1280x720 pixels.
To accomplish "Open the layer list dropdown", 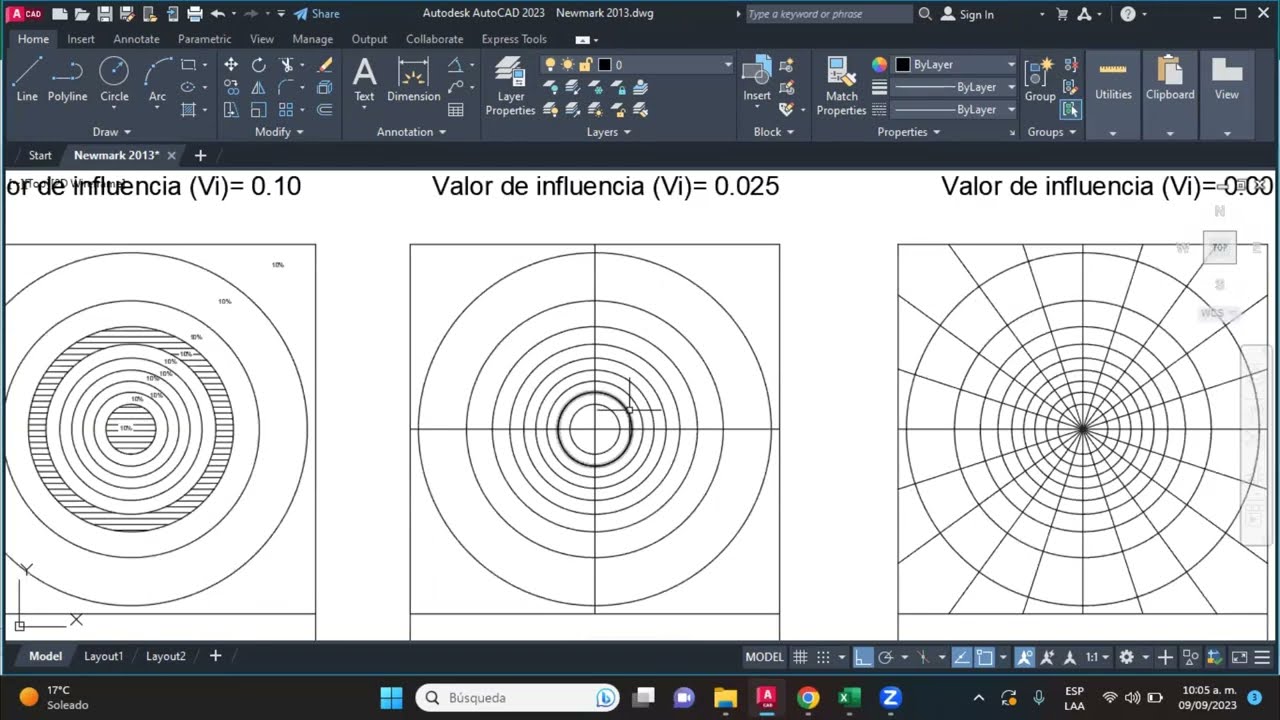I will click(728, 64).
